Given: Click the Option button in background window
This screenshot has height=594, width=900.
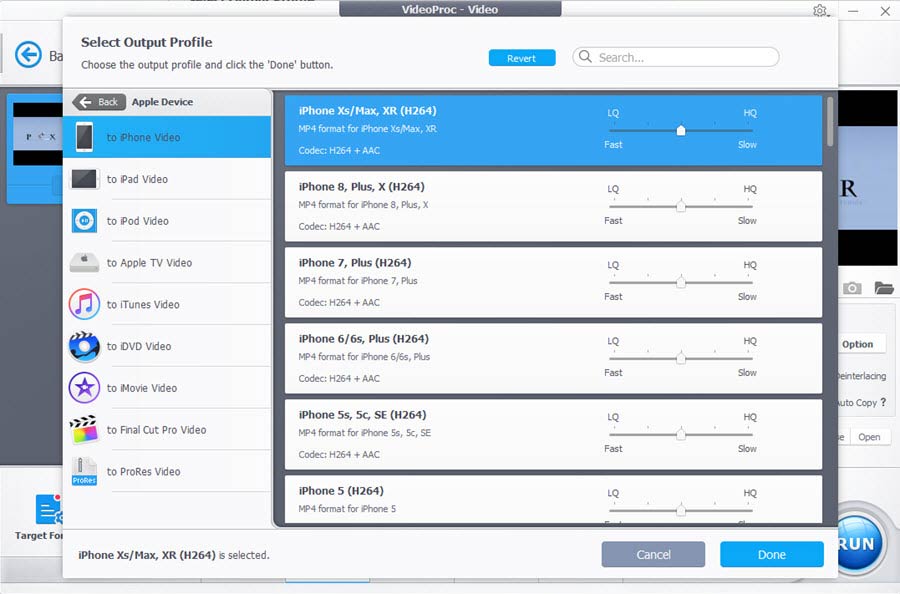Looking at the screenshot, I should point(857,344).
